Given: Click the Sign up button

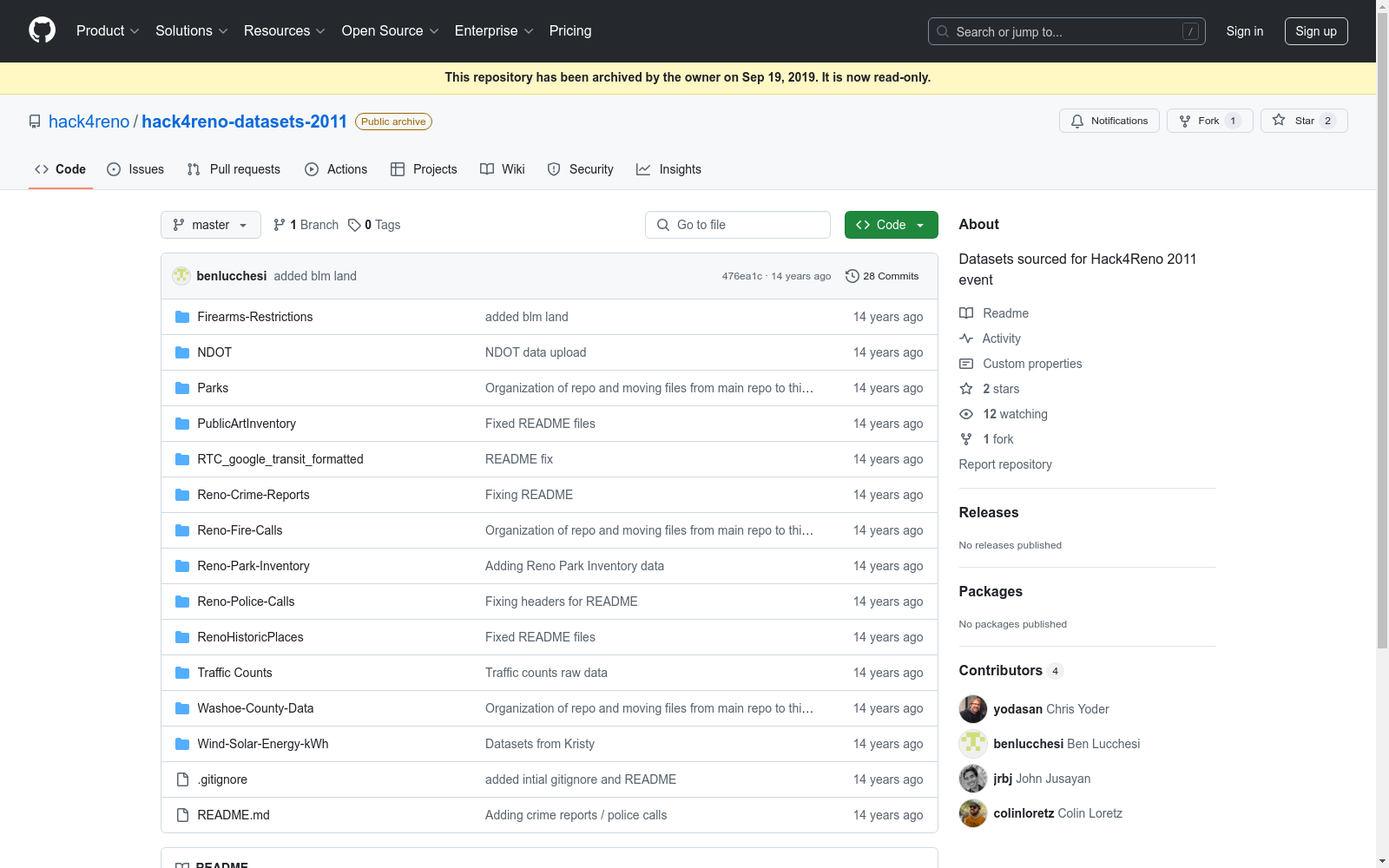Looking at the screenshot, I should [x=1316, y=31].
